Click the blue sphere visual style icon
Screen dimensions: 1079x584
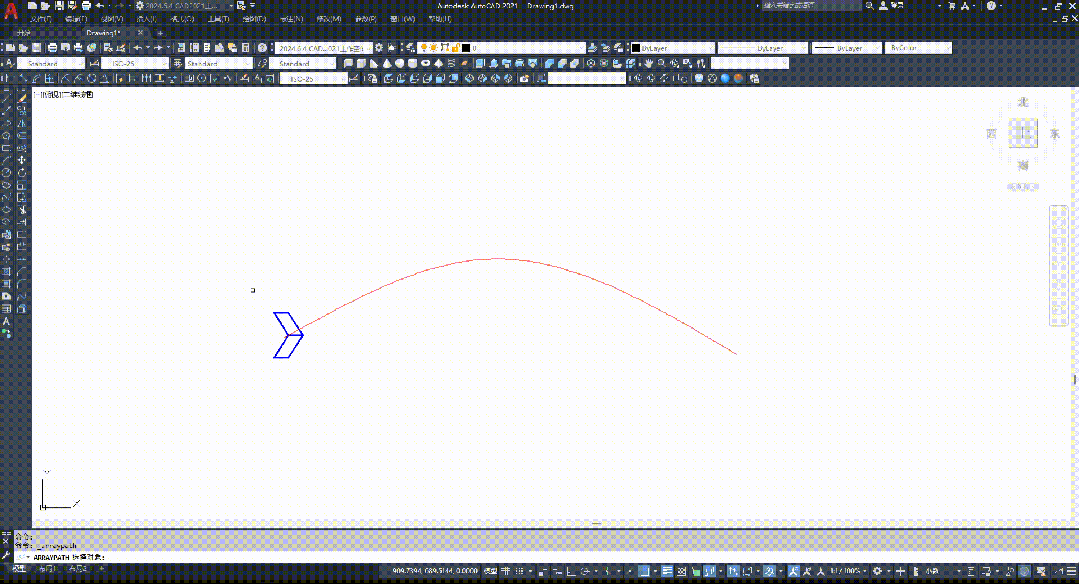point(725,78)
